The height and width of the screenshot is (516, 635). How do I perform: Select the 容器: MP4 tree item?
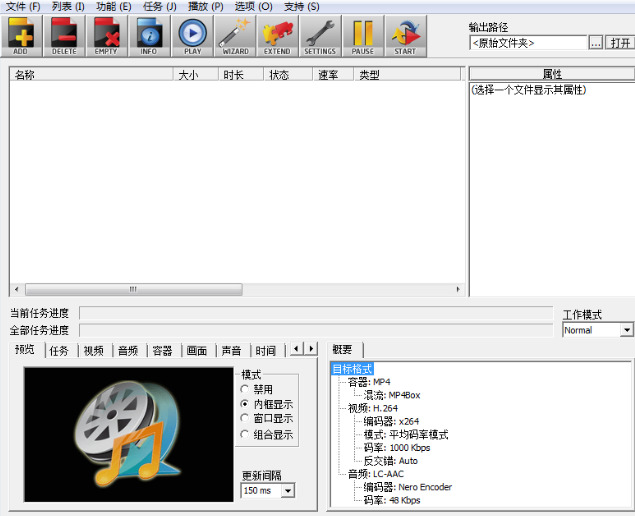[369, 382]
